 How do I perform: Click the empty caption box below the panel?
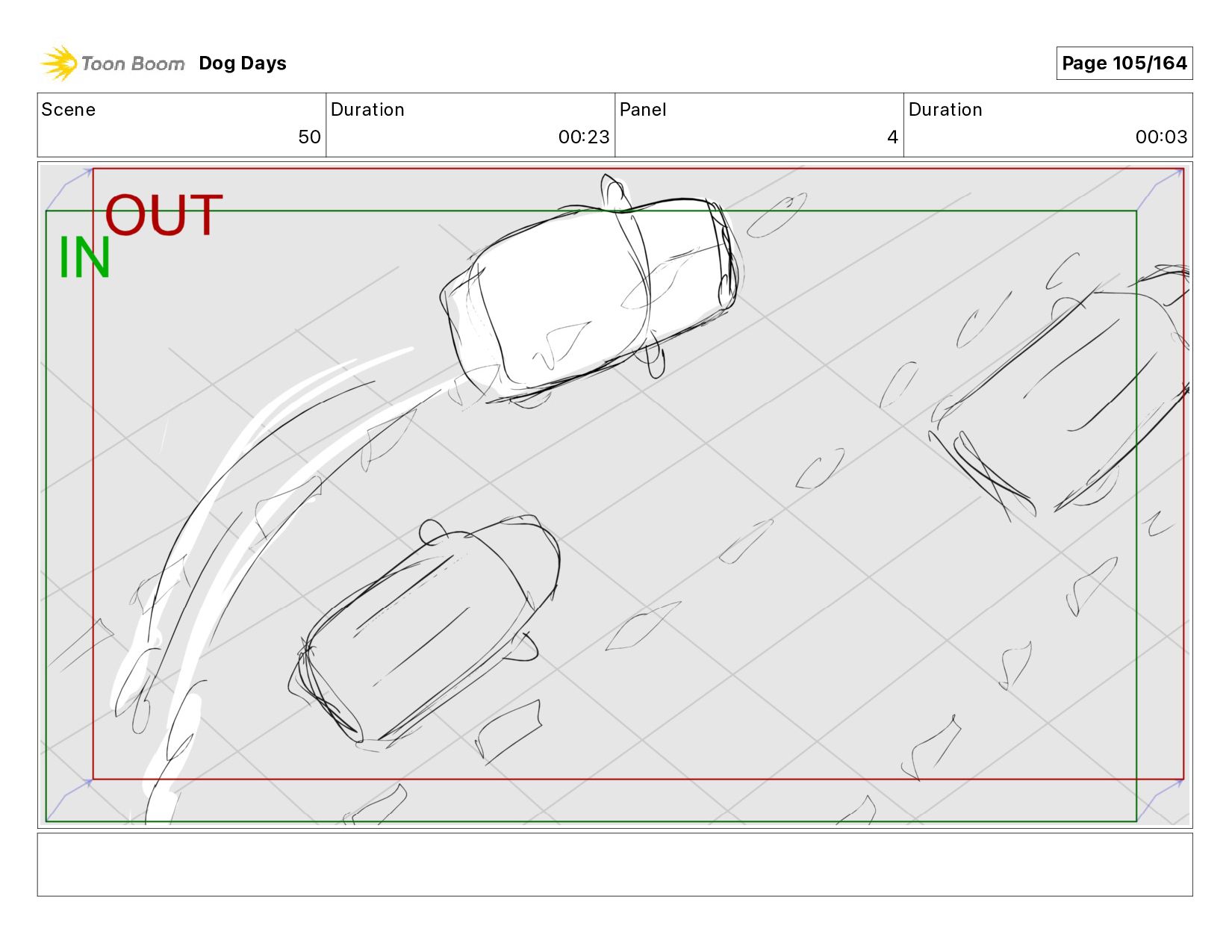coord(615,865)
